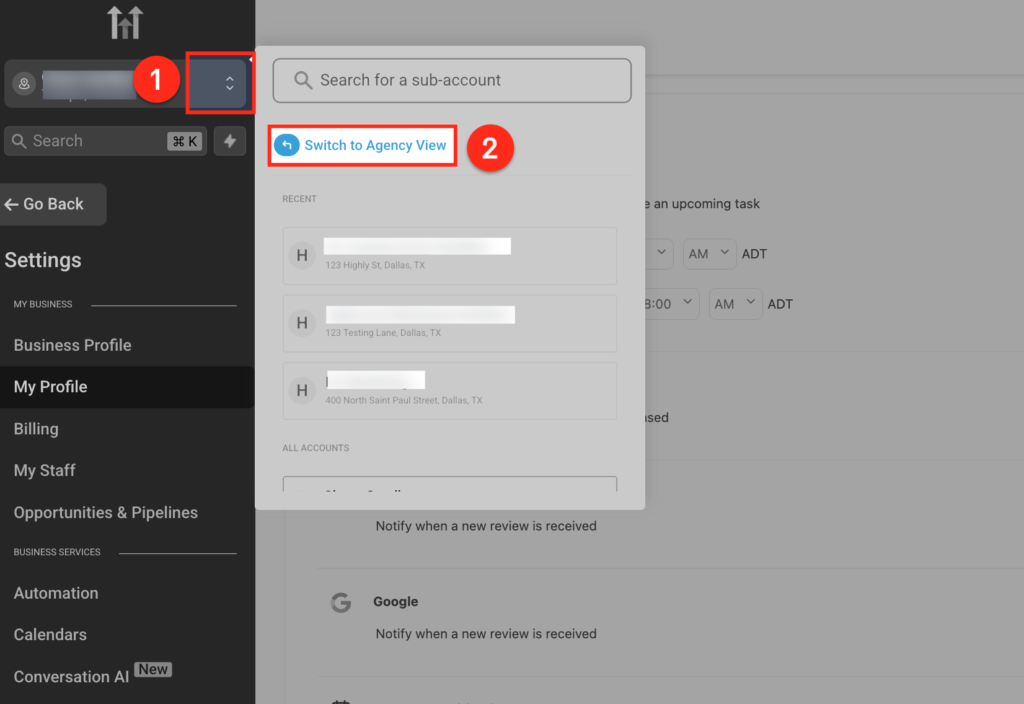Select the Testing Lane recent account row
The width and height of the screenshot is (1024, 704).
tap(450, 323)
